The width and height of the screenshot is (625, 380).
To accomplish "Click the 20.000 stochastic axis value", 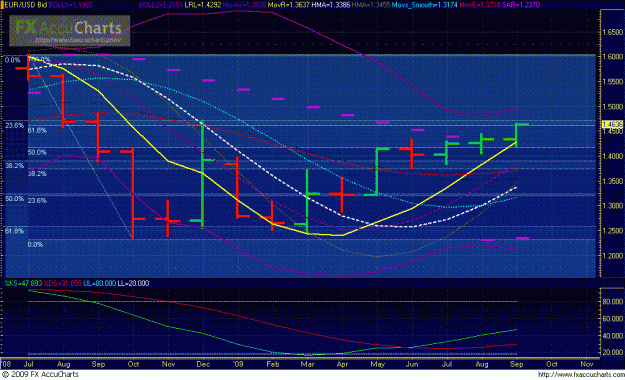I will pos(613,352).
